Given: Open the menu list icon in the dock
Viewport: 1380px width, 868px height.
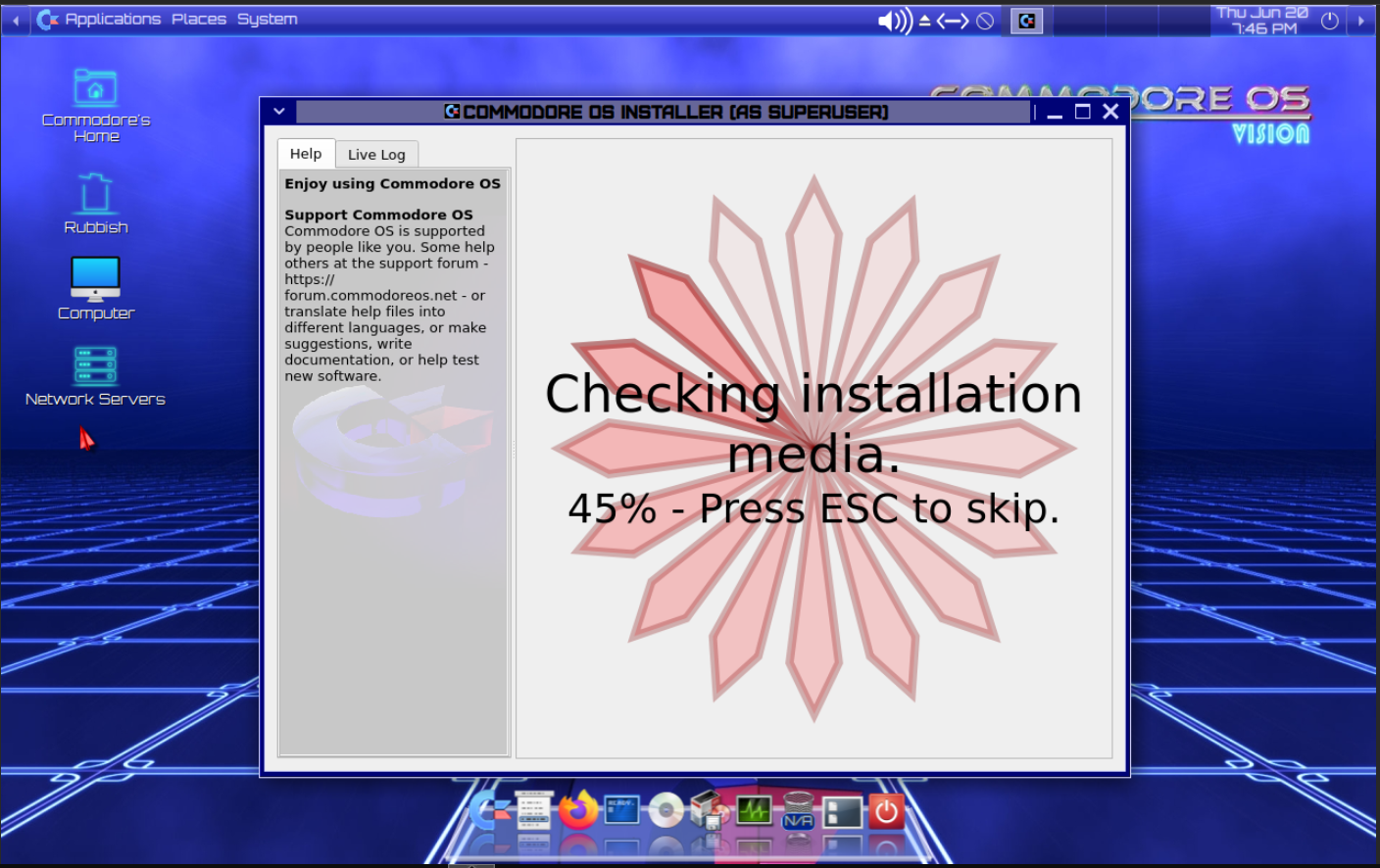Looking at the screenshot, I should 533,811.
